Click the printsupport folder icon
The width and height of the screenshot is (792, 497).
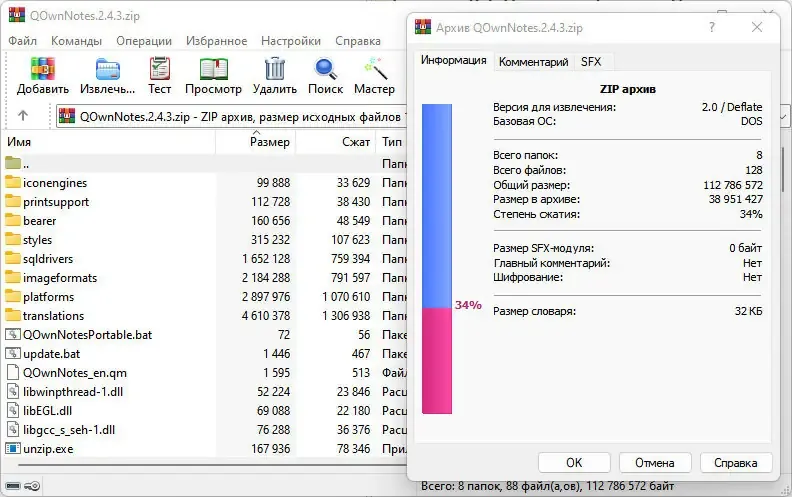click(x=13, y=201)
